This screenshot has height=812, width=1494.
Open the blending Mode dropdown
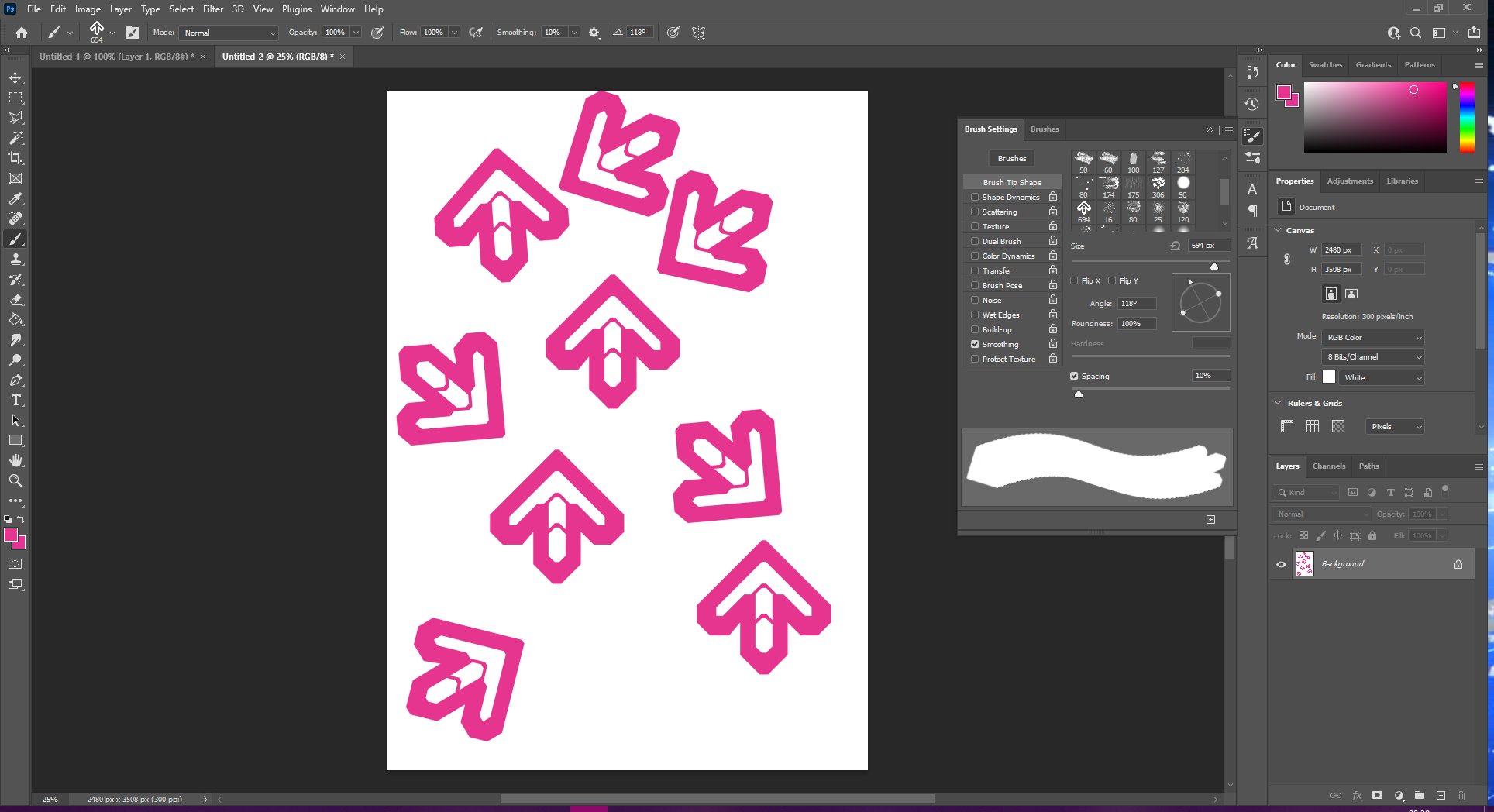[x=229, y=33]
